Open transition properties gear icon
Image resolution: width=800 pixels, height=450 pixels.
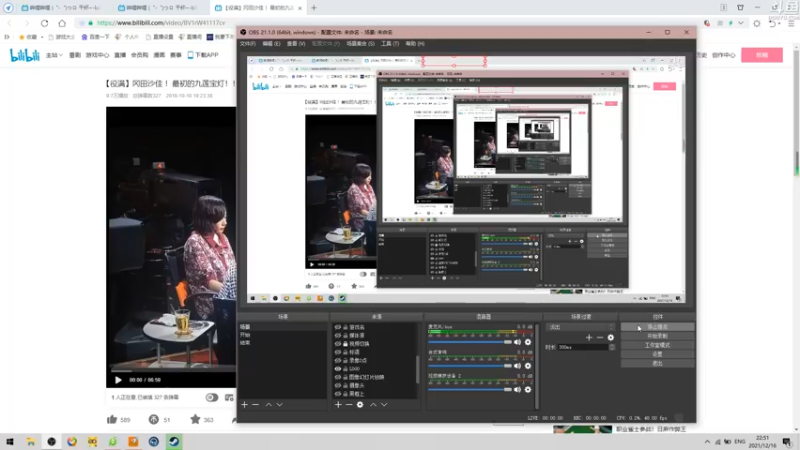coord(611,337)
